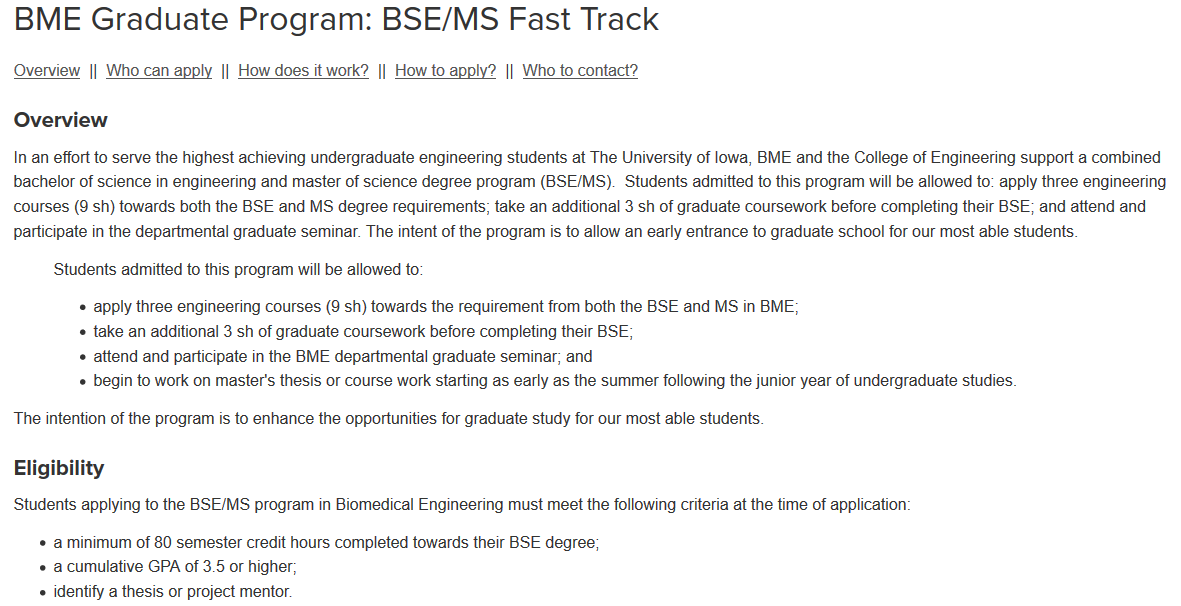
Task: Click the indented 'Students admitted to this program' line
Action: pyautogui.click(x=238, y=270)
